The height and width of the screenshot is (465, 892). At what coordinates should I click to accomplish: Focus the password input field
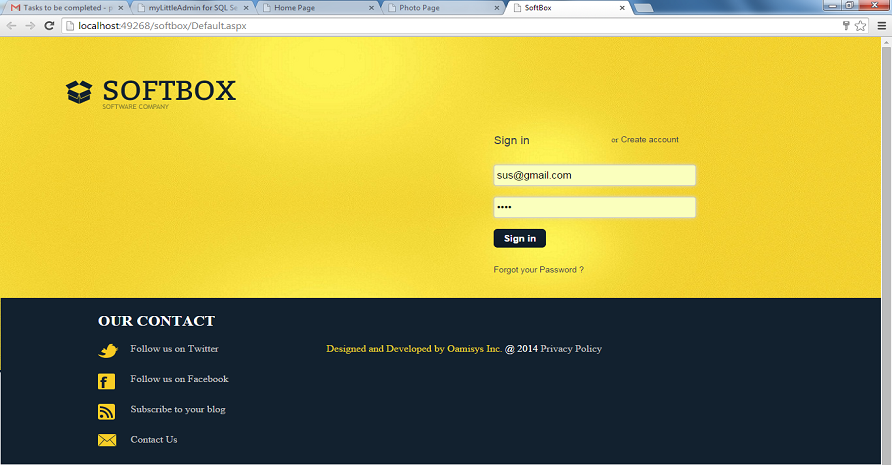[594, 207]
